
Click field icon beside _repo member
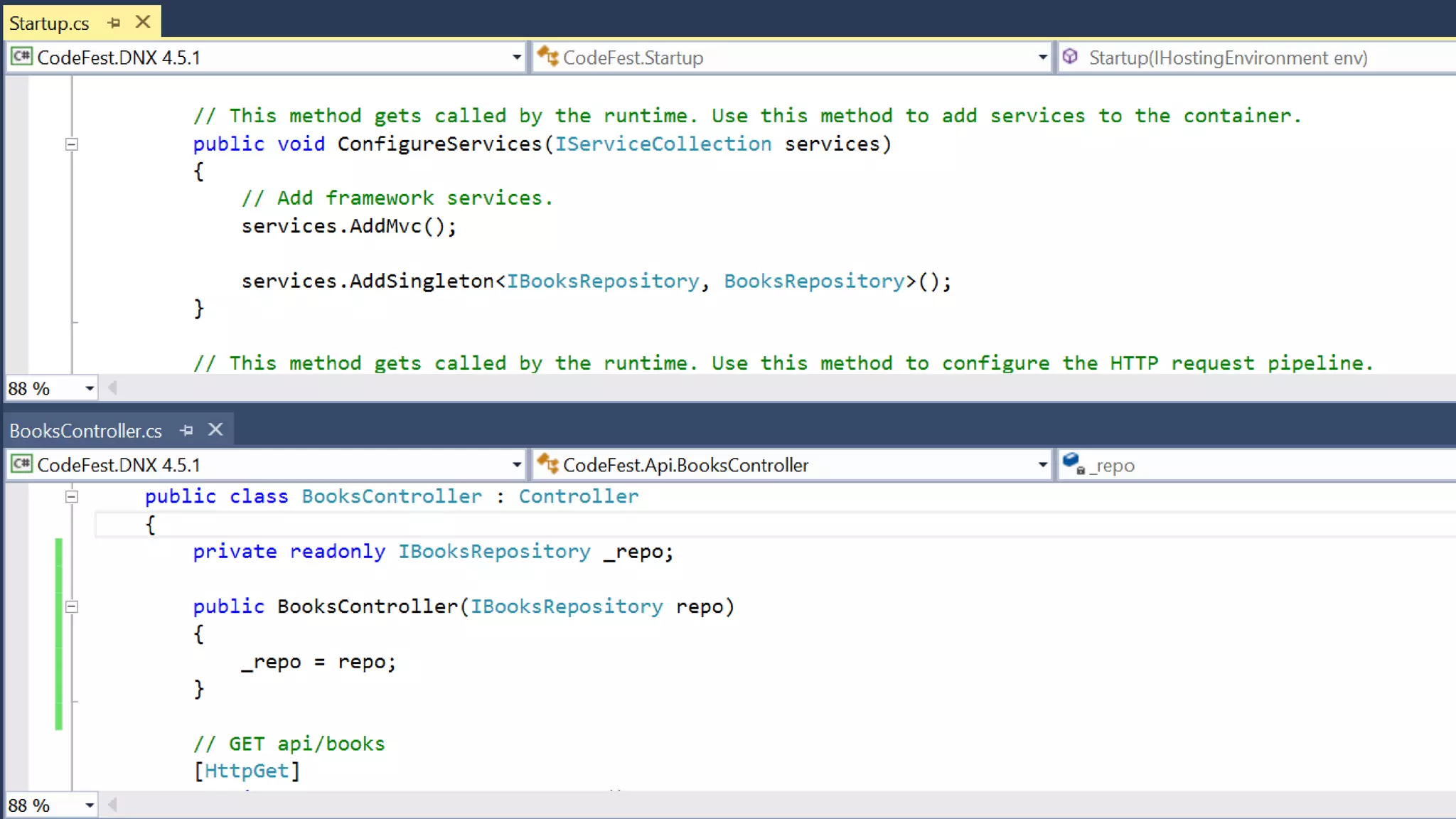[1073, 464]
